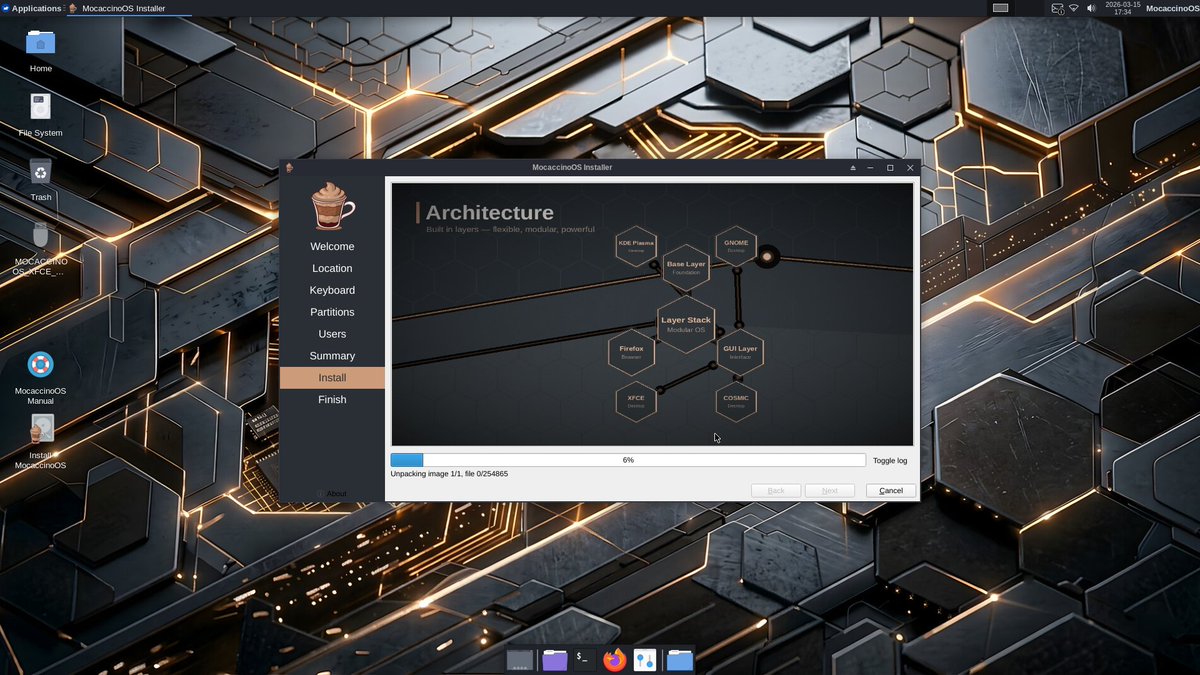Click the KDE Plasma hexagon in slideshow
Screen dimensions: 1200x675
coord(636,245)
